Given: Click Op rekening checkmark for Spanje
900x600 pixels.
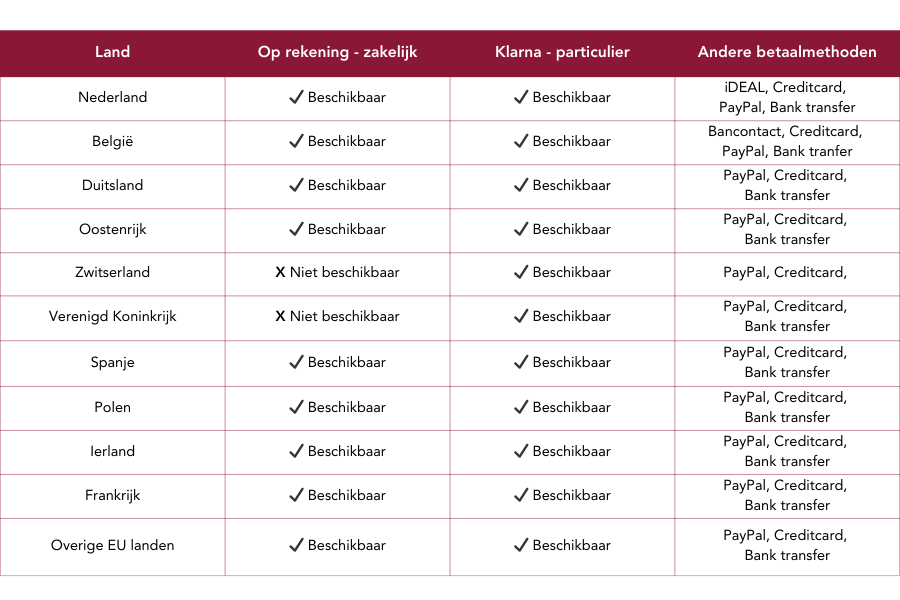Looking at the screenshot, I should pos(296,362).
